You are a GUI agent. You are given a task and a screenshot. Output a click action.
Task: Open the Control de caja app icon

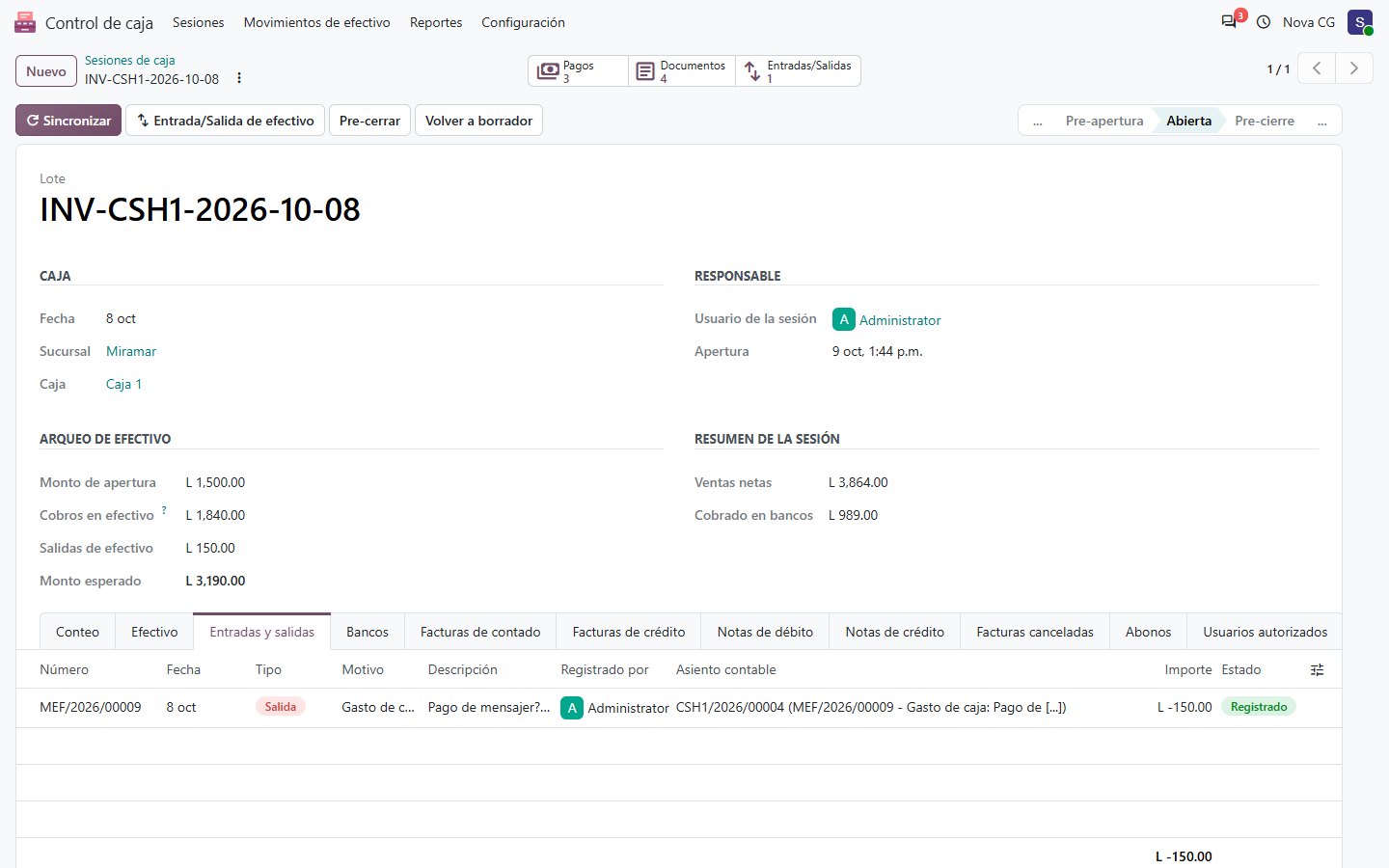coord(25,22)
